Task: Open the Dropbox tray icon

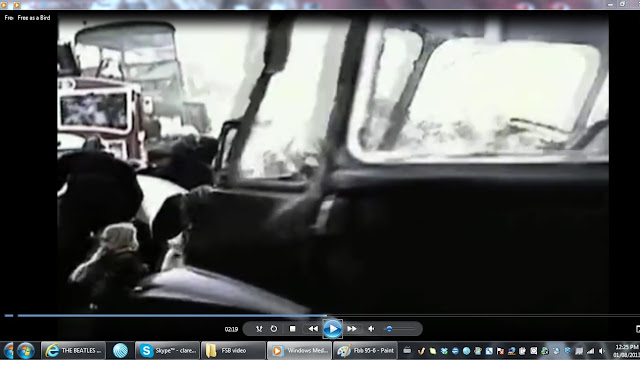Action: click(x=444, y=351)
